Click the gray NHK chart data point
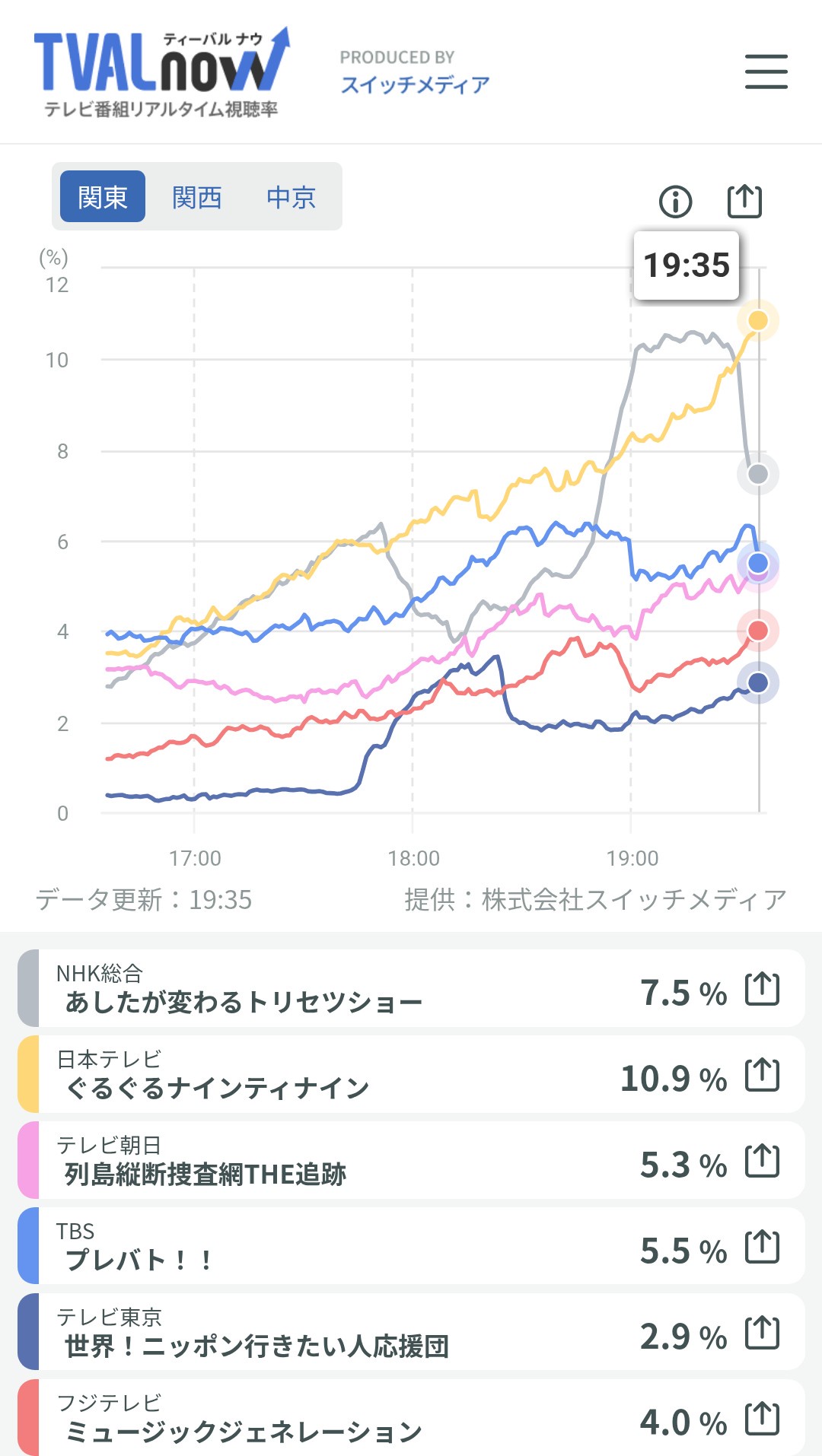 (x=758, y=474)
